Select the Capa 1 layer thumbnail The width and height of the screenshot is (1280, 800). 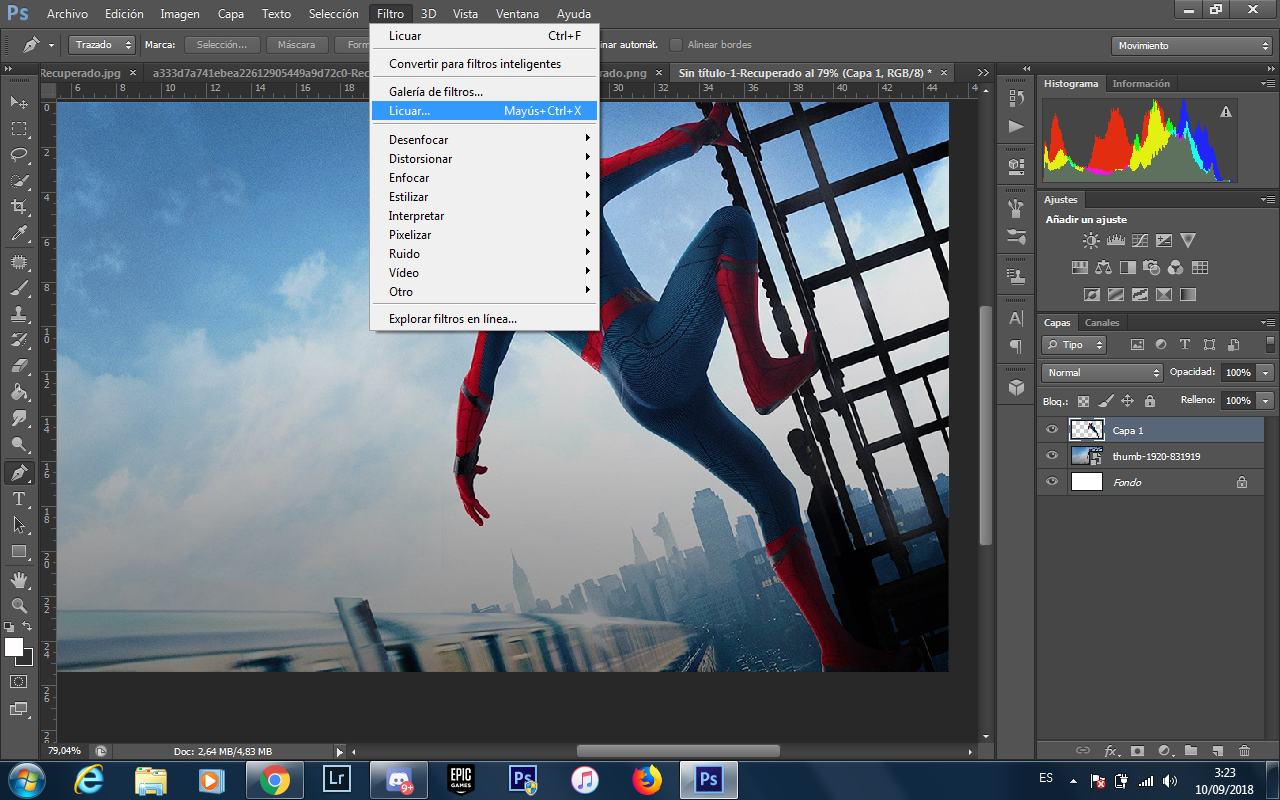point(1087,430)
